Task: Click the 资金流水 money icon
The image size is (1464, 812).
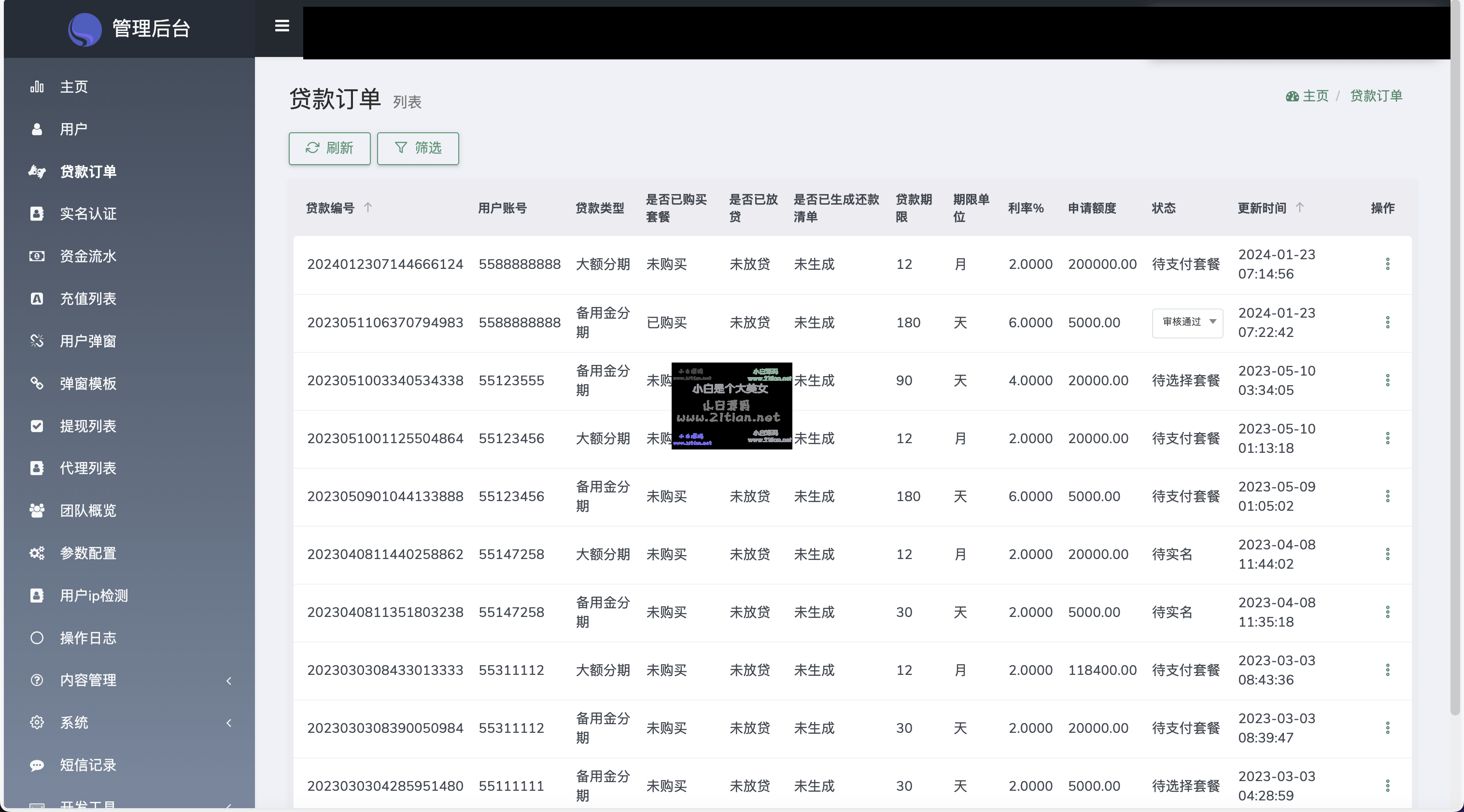Action: click(x=37, y=256)
